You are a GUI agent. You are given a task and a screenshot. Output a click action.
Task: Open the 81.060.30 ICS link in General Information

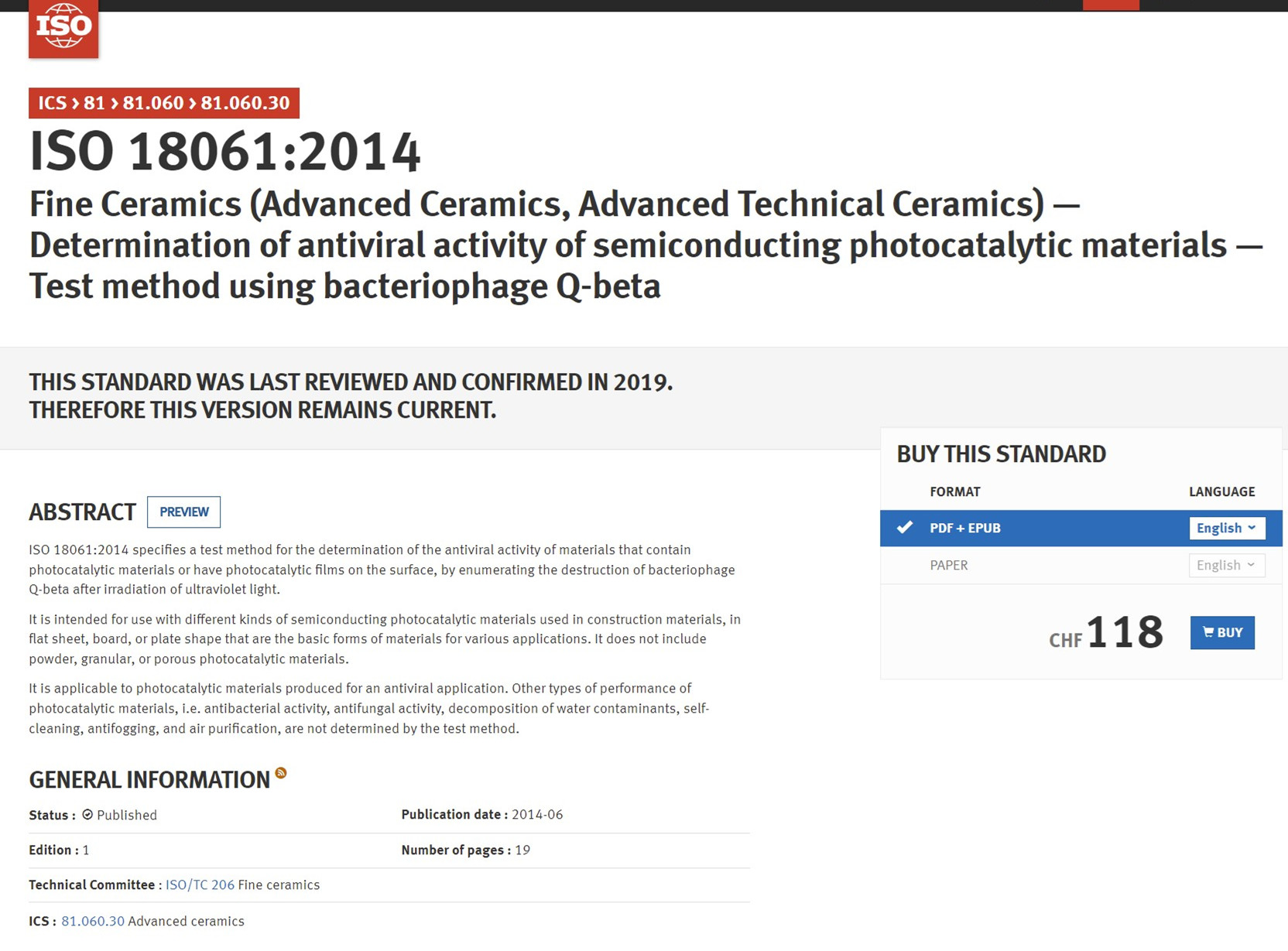click(x=93, y=921)
